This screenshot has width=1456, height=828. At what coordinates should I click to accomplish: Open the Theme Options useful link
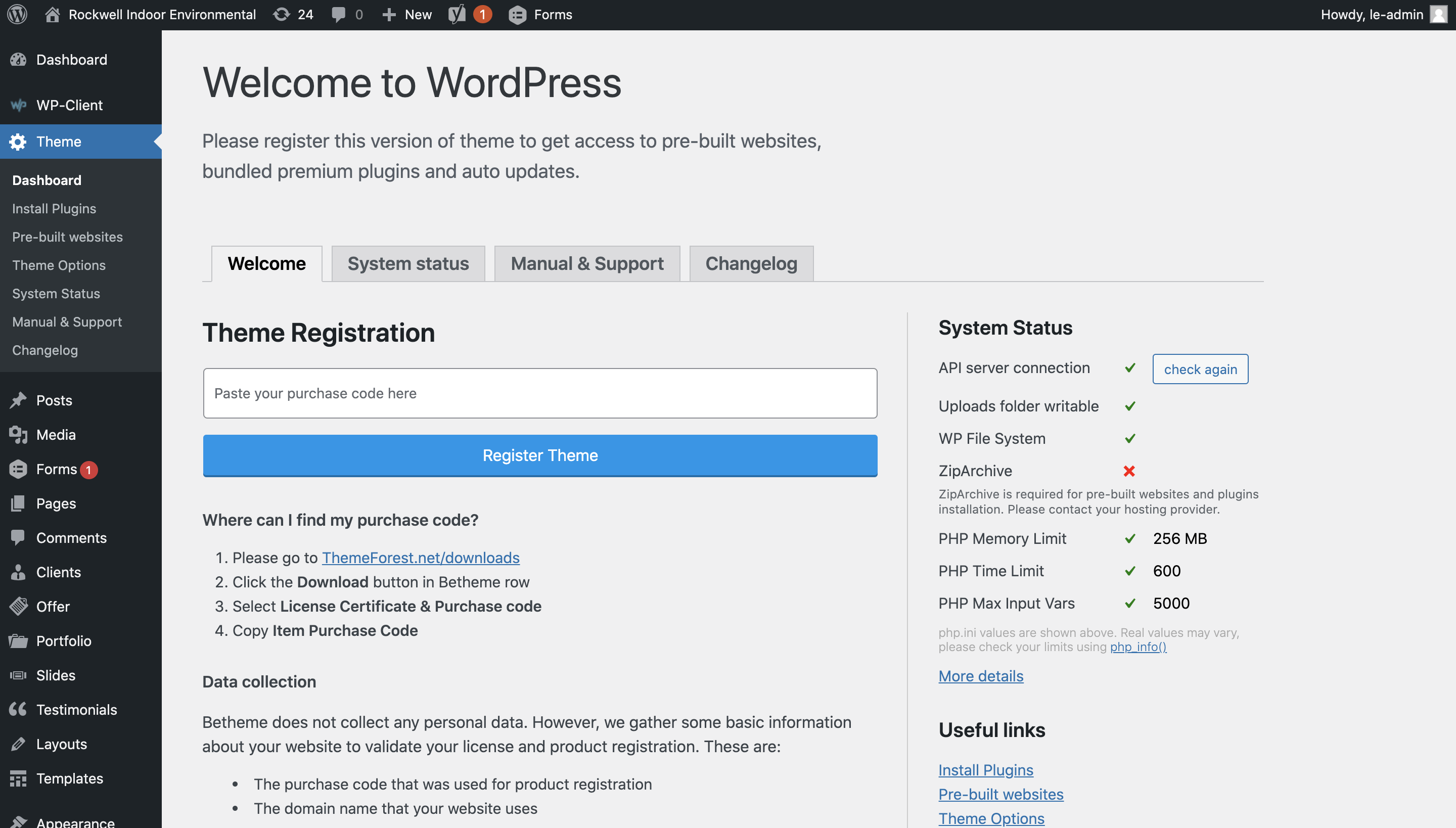(x=991, y=819)
